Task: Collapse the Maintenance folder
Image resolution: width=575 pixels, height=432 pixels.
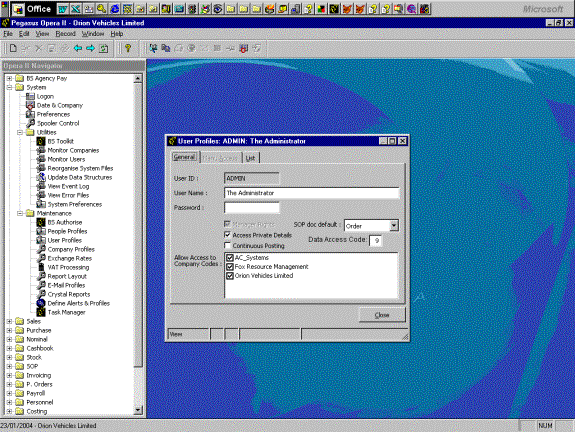Action: (20, 213)
